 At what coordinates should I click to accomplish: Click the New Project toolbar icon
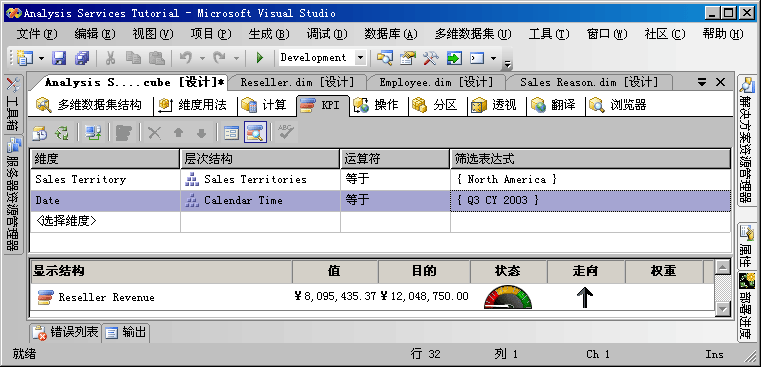[24, 58]
